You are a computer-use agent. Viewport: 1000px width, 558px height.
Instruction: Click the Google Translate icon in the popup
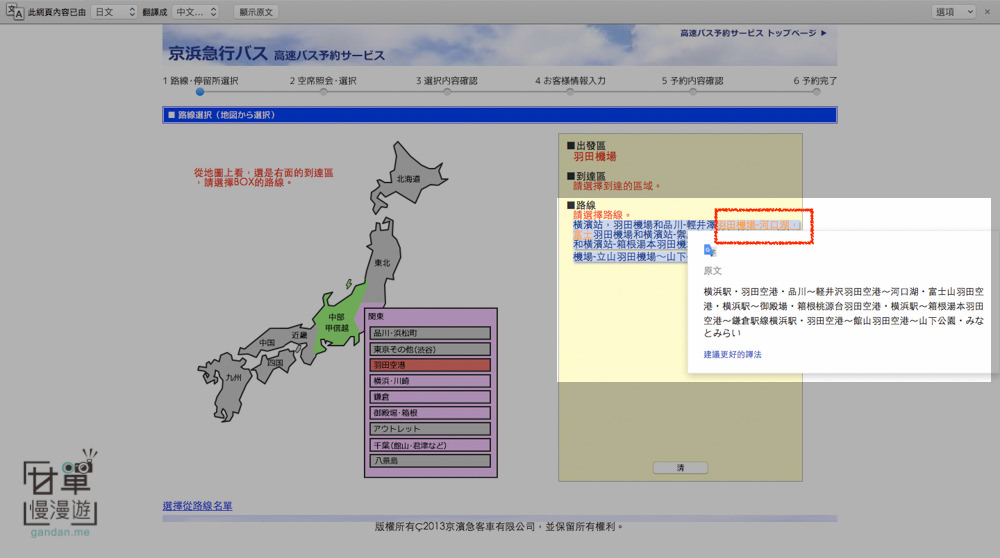point(710,251)
